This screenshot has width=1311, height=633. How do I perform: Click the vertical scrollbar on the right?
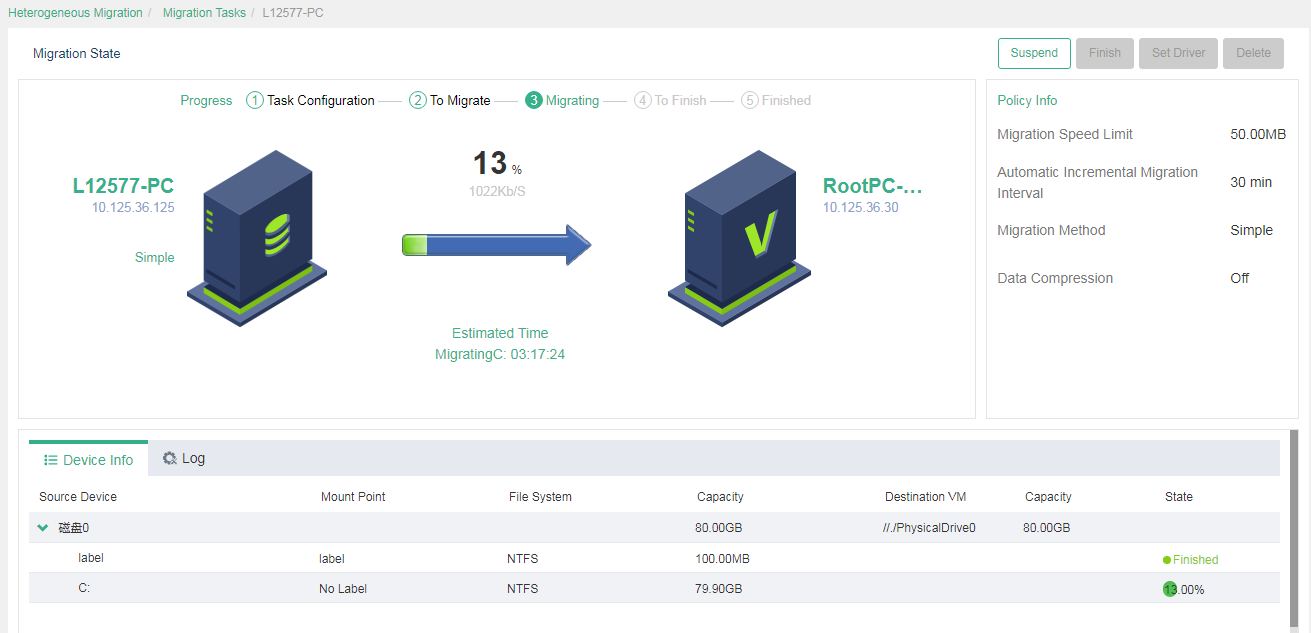[1294, 530]
